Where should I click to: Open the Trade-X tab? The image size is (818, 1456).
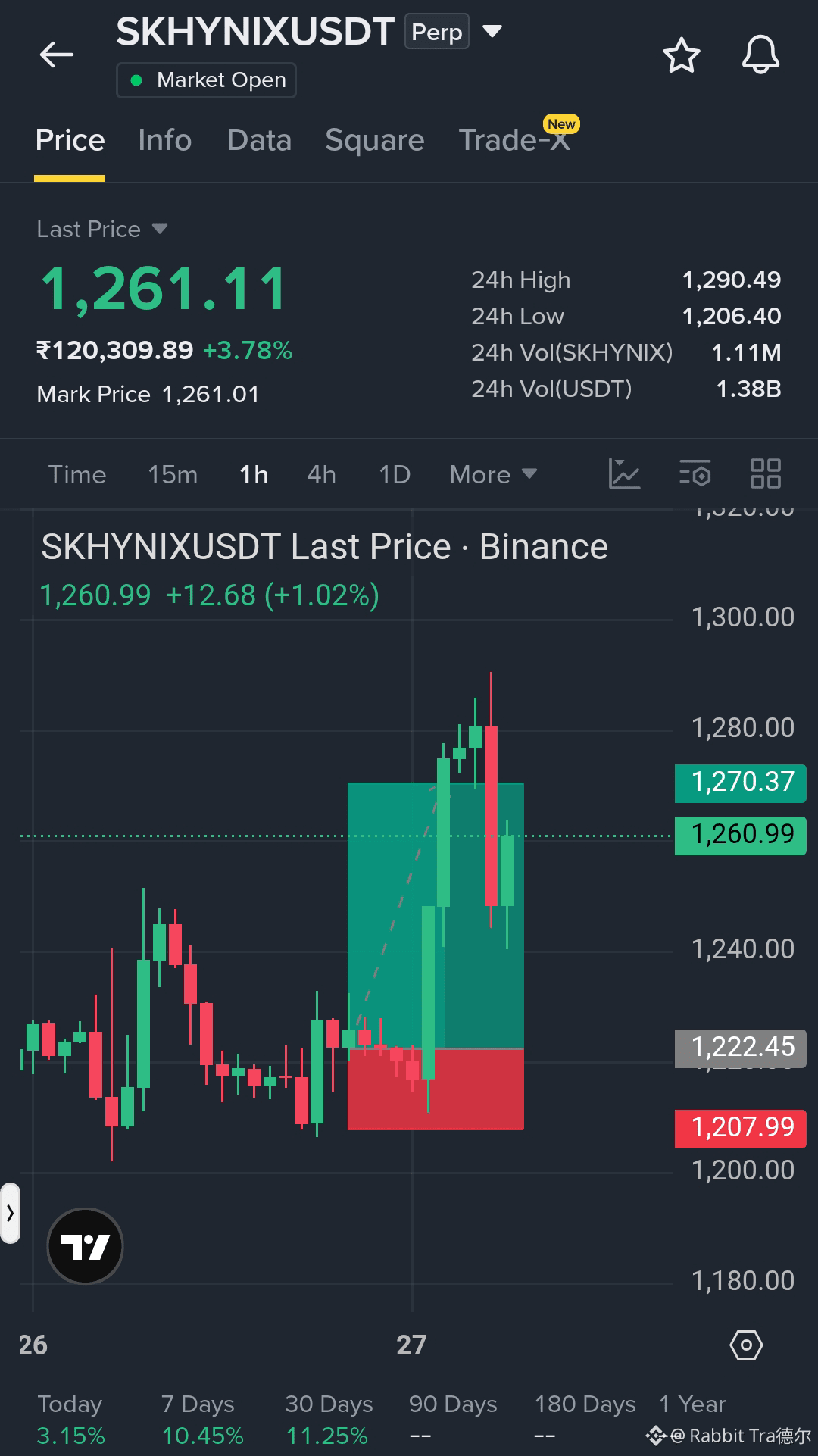point(515,141)
